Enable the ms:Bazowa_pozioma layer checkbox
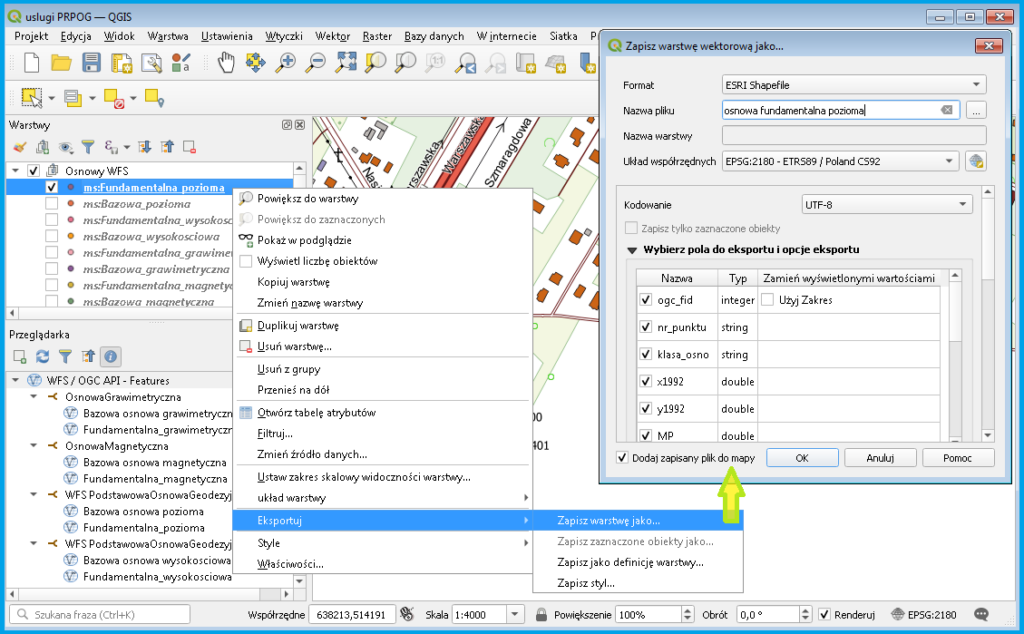The width and height of the screenshot is (1024, 634). (x=51, y=203)
